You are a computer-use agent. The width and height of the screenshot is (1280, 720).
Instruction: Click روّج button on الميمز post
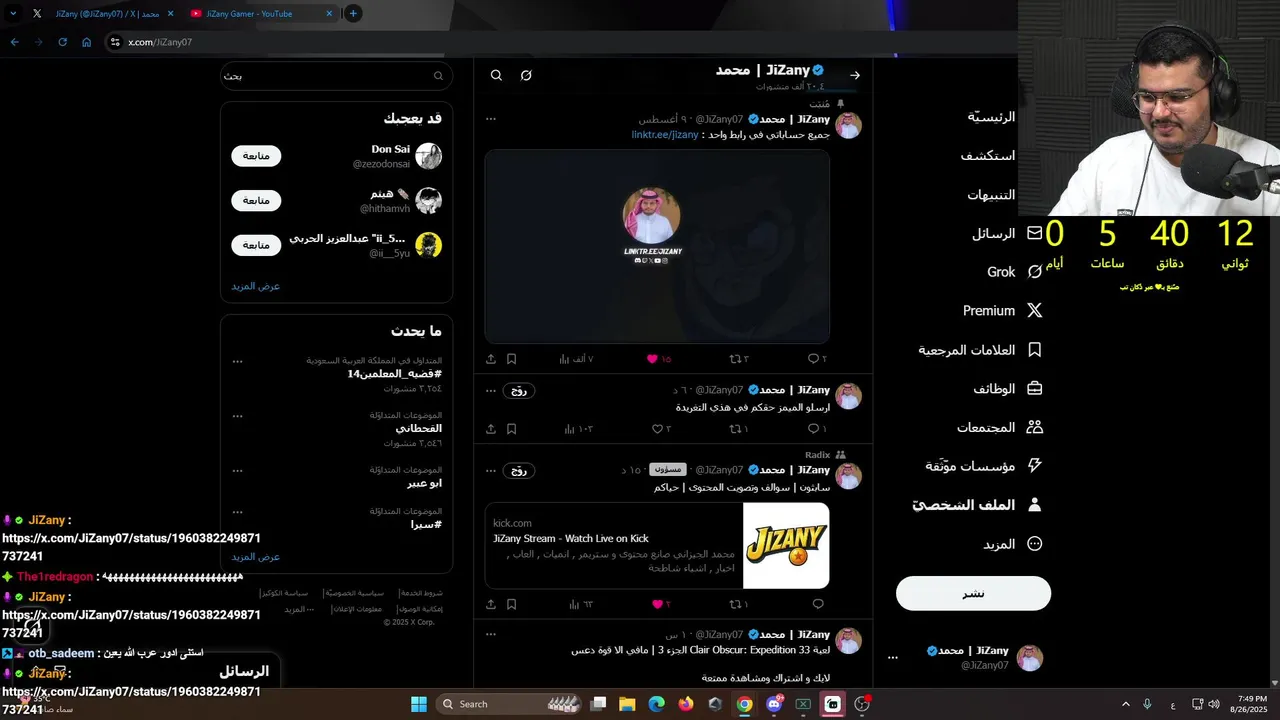(518, 391)
